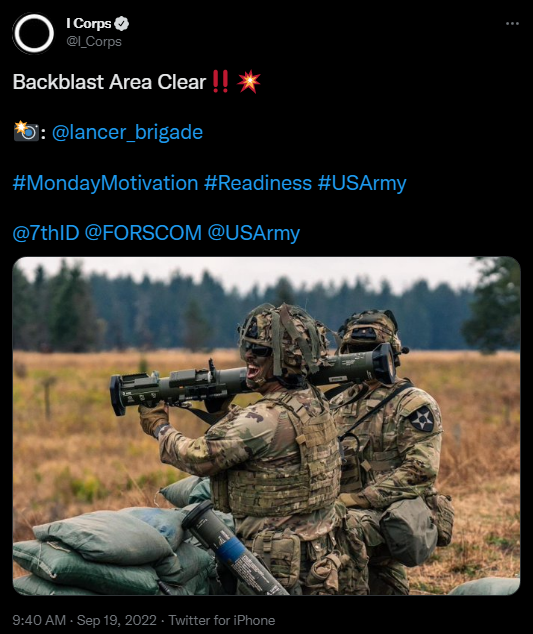Viewport: 533px width, 634px height.
Task: Open the @I_Corps handle
Action: click(94, 42)
